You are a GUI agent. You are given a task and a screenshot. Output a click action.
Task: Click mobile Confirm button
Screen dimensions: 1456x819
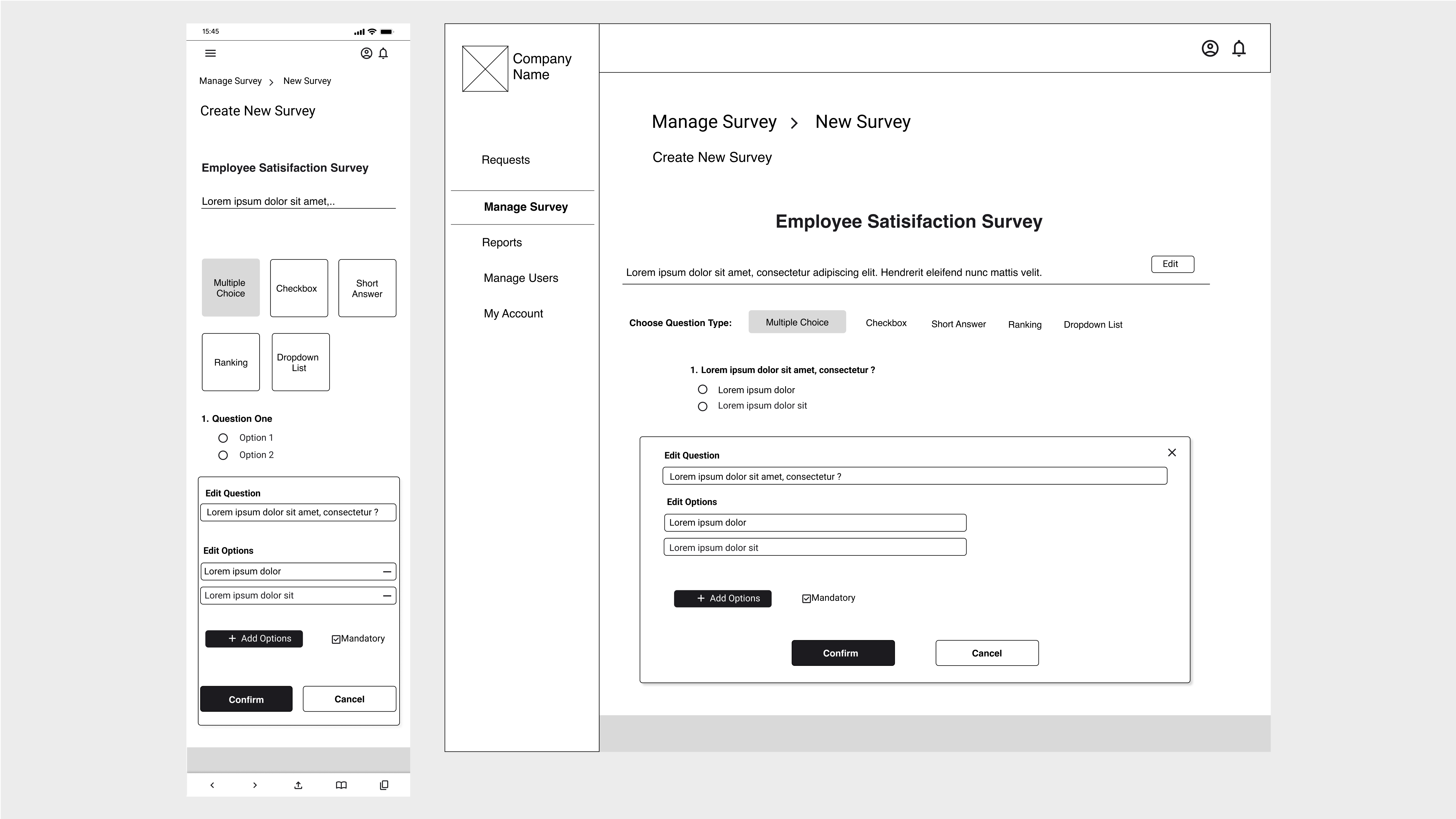click(x=246, y=699)
